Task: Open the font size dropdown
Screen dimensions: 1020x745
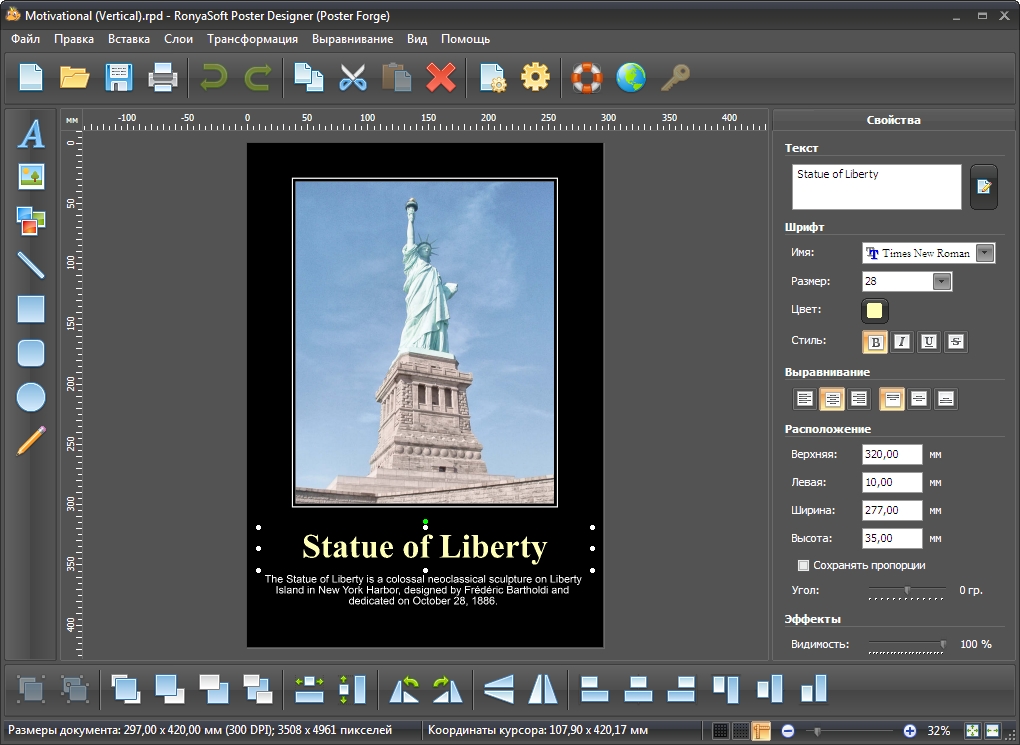Action: [941, 282]
